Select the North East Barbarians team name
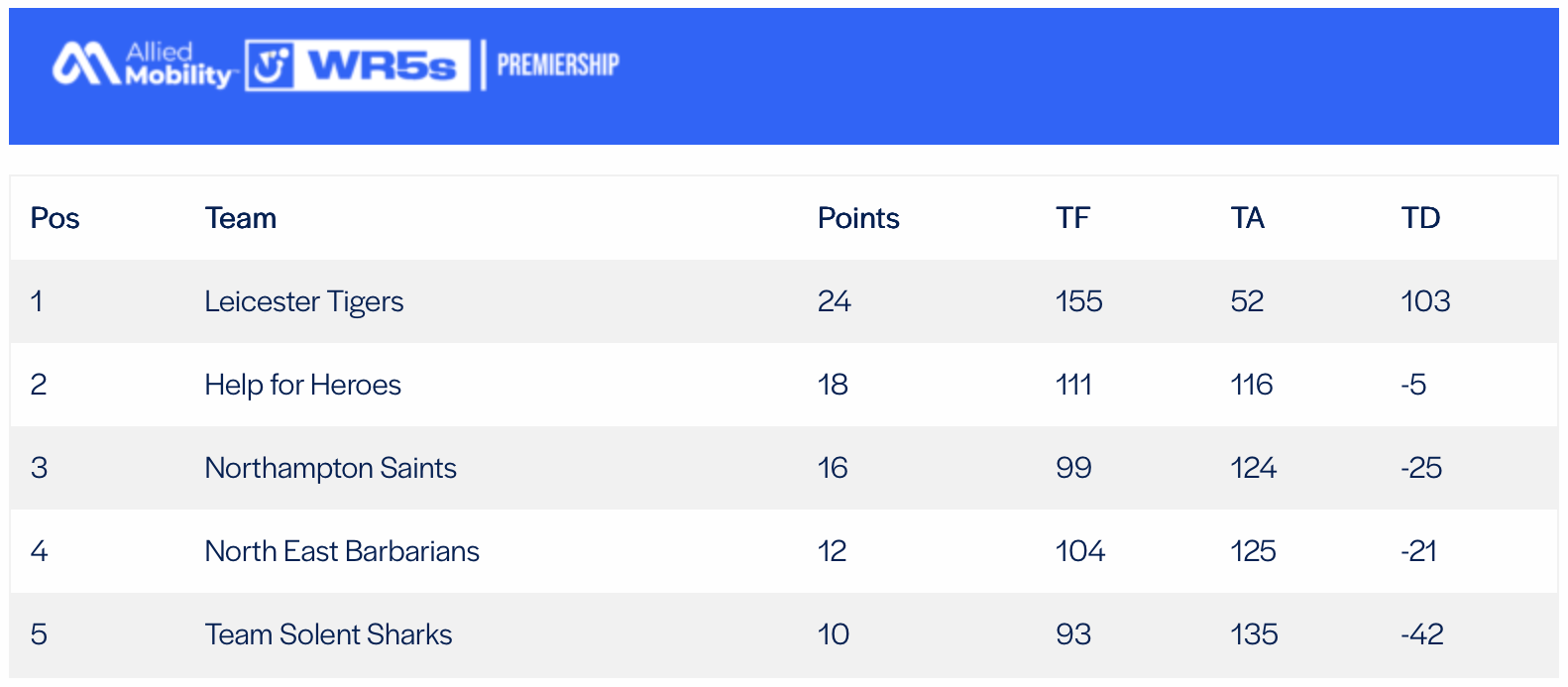The height and width of the screenshot is (687, 1568). coord(342,551)
